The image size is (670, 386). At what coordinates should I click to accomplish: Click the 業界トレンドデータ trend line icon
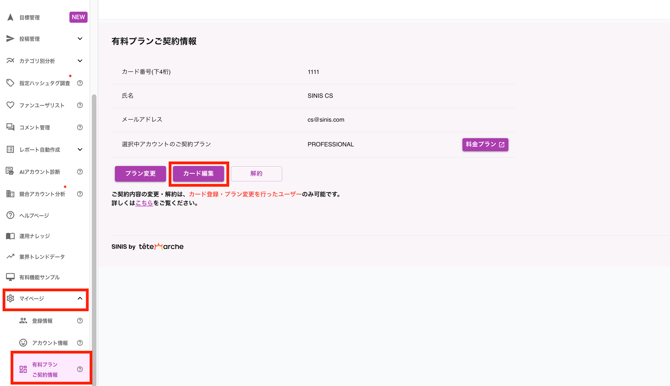pyautogui.click(x=10, y=256)
